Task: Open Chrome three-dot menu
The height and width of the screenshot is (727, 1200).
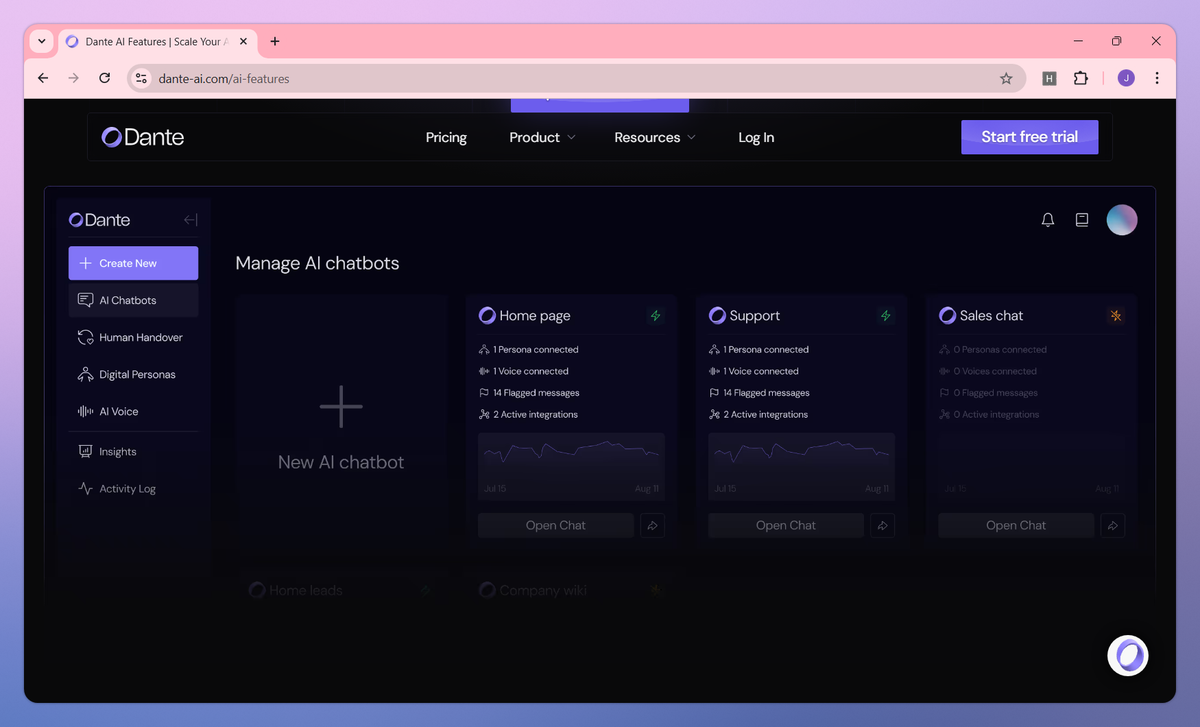Action: (1157, 78)
